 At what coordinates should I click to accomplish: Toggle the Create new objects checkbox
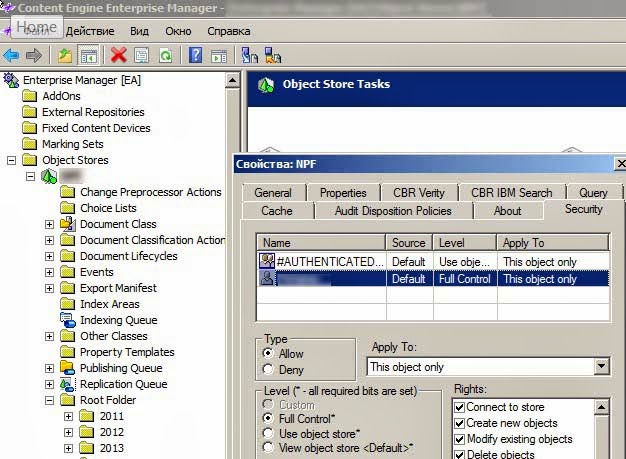(460, 423)
